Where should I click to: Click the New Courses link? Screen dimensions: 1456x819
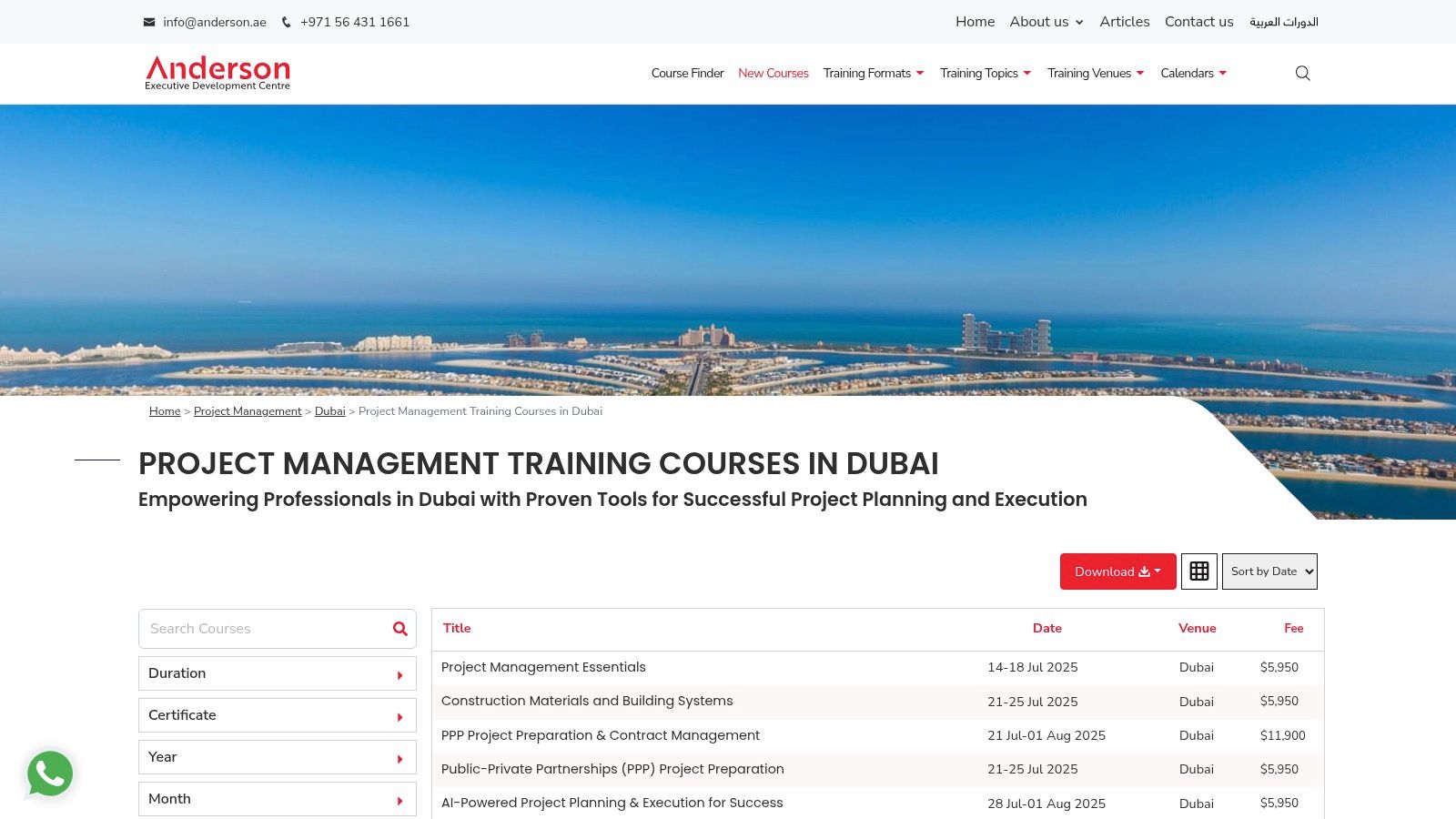point(773,73)
